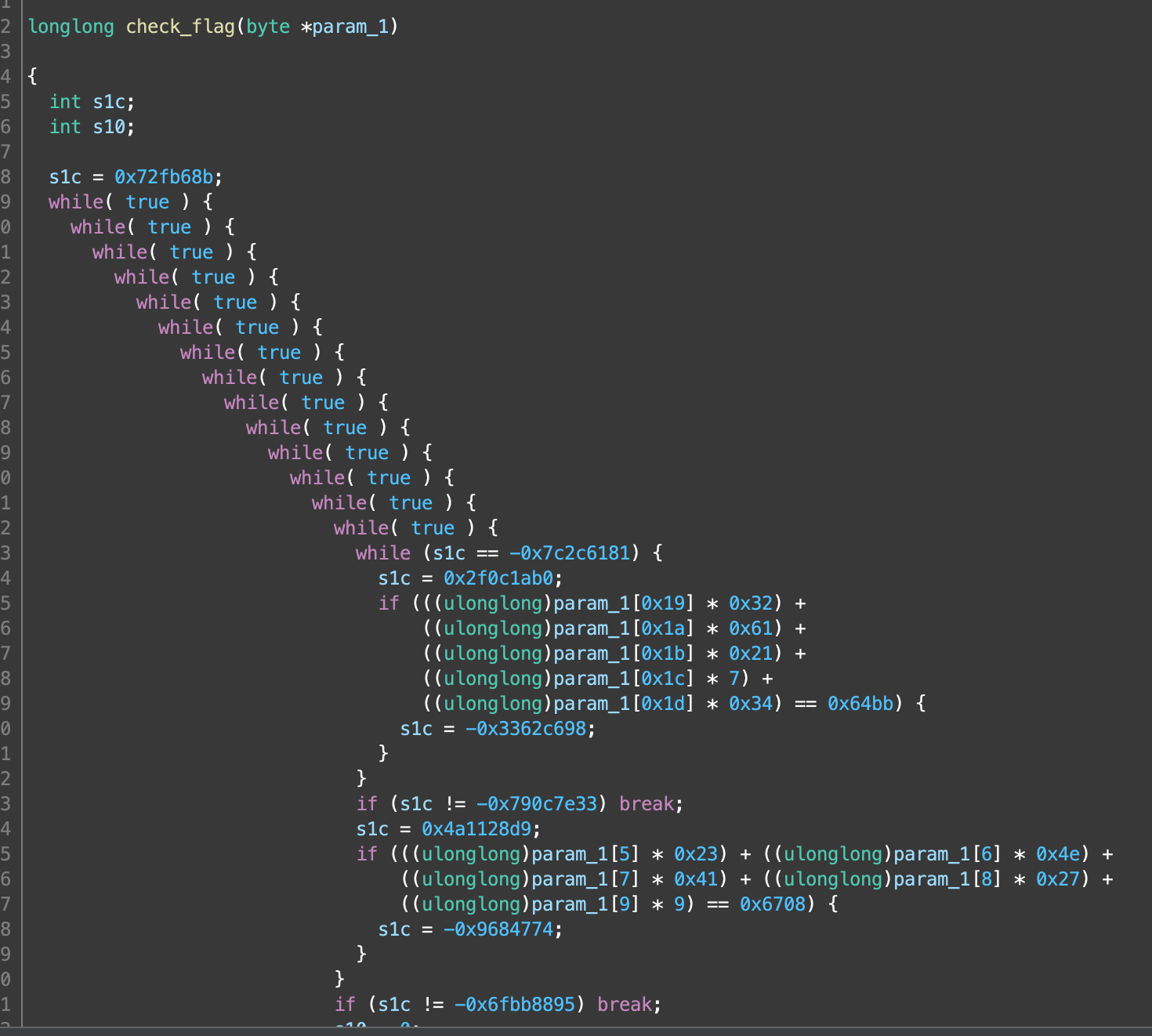This screenshot has width=1152, height=1036.
Task: Click the longlong return type keyword
Action: (x=71, y=27)
